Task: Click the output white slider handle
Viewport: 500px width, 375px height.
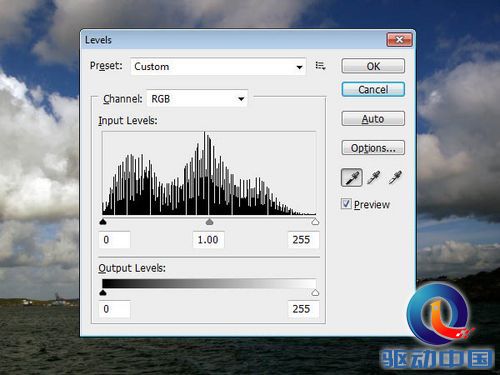Action: [x=315, y=293]
